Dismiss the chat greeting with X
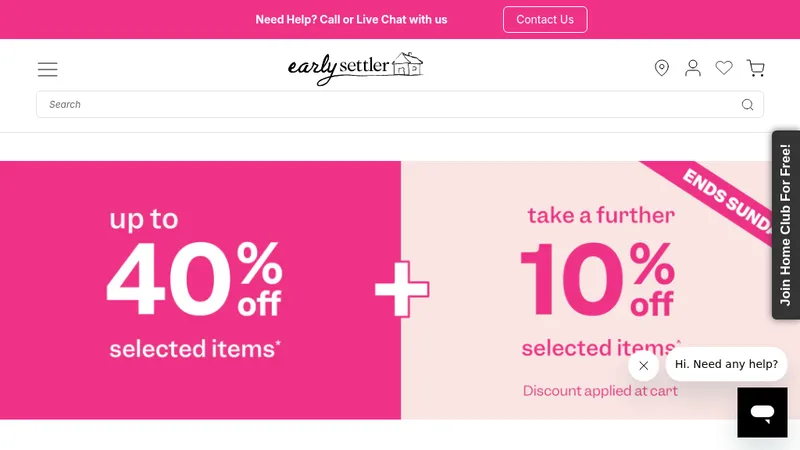The image size is (800, 450). pyautogui.click(x=643, y=365)
